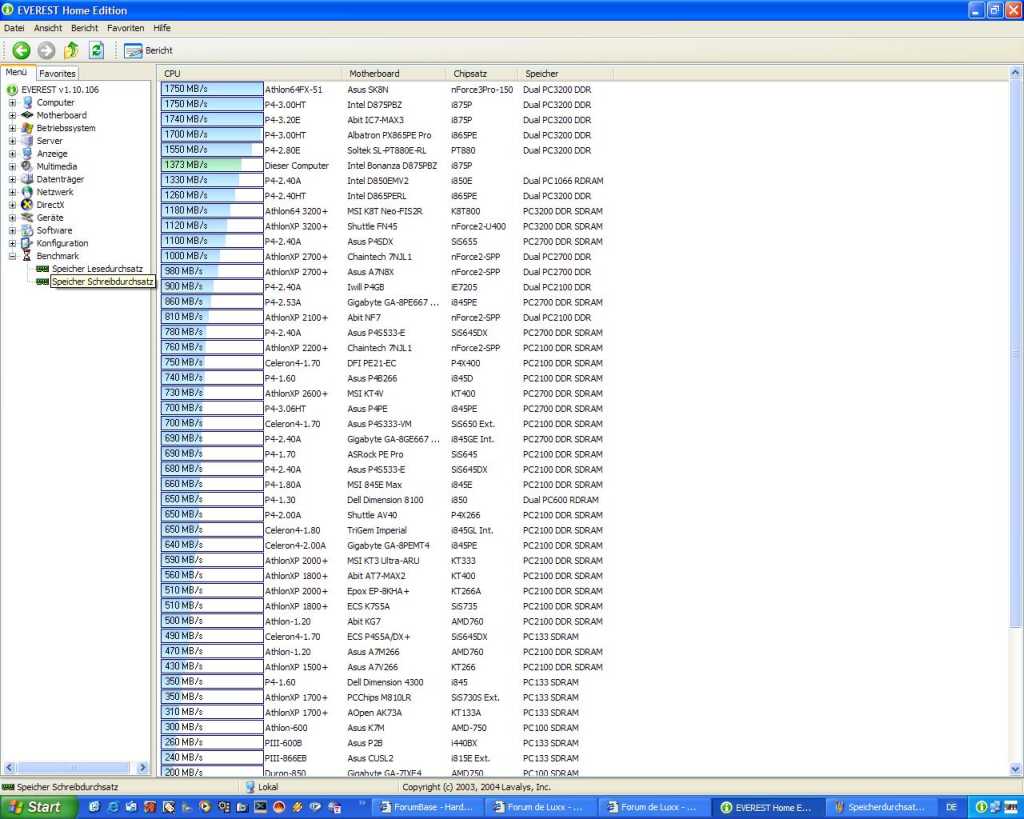Click the Netzwerk tree icon
The height and width of the screenshot is (819, 1024).
pyautogui.click(x=27, y=192)
